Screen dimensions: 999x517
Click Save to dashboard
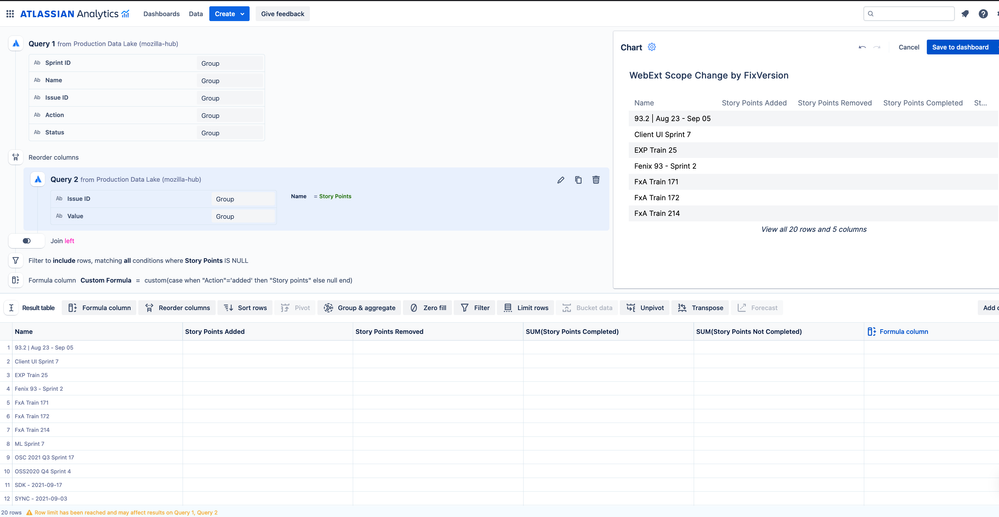pos(962,47)
